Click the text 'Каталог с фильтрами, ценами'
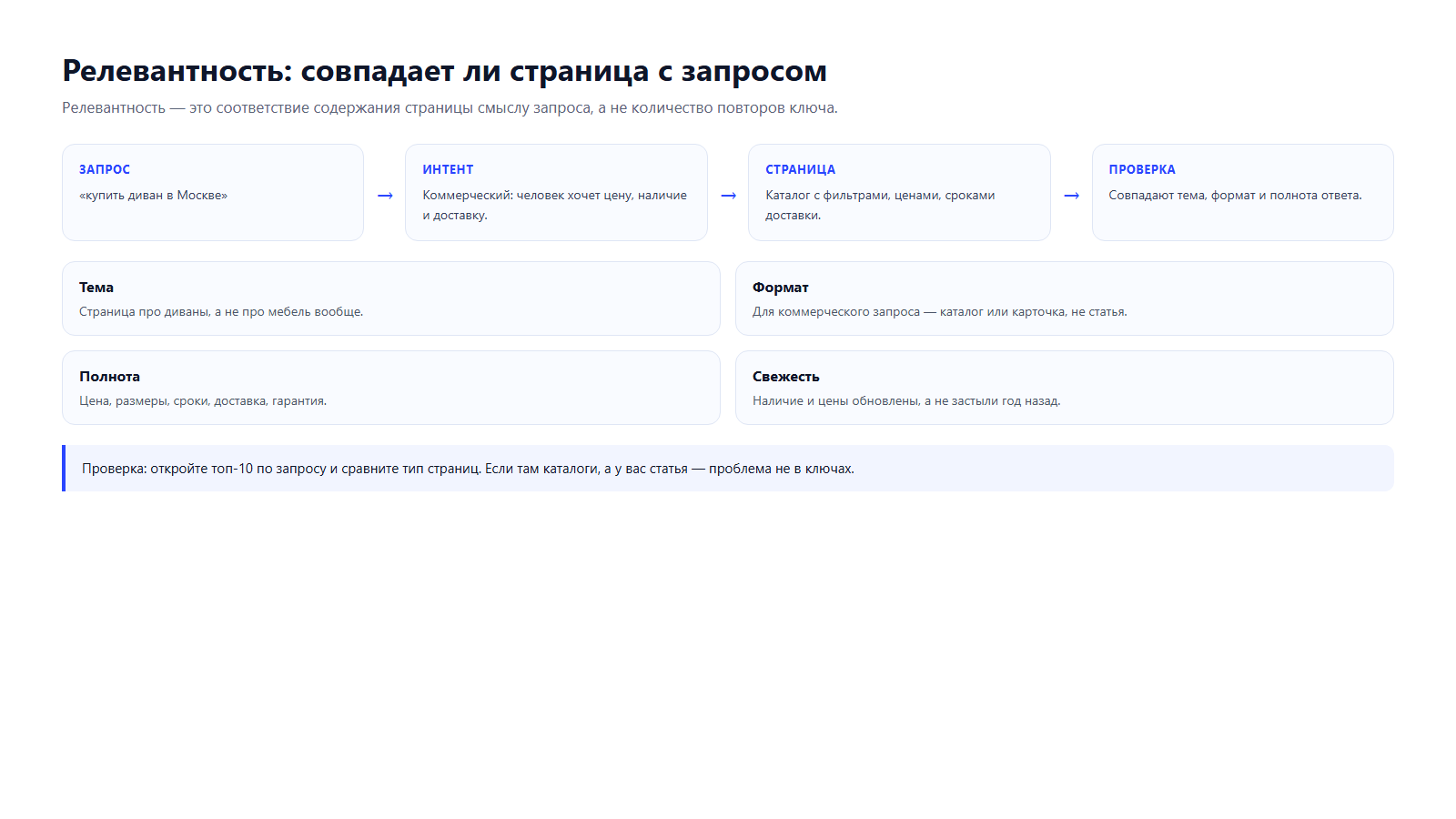The image size is (1456, 819). point(880,206)
